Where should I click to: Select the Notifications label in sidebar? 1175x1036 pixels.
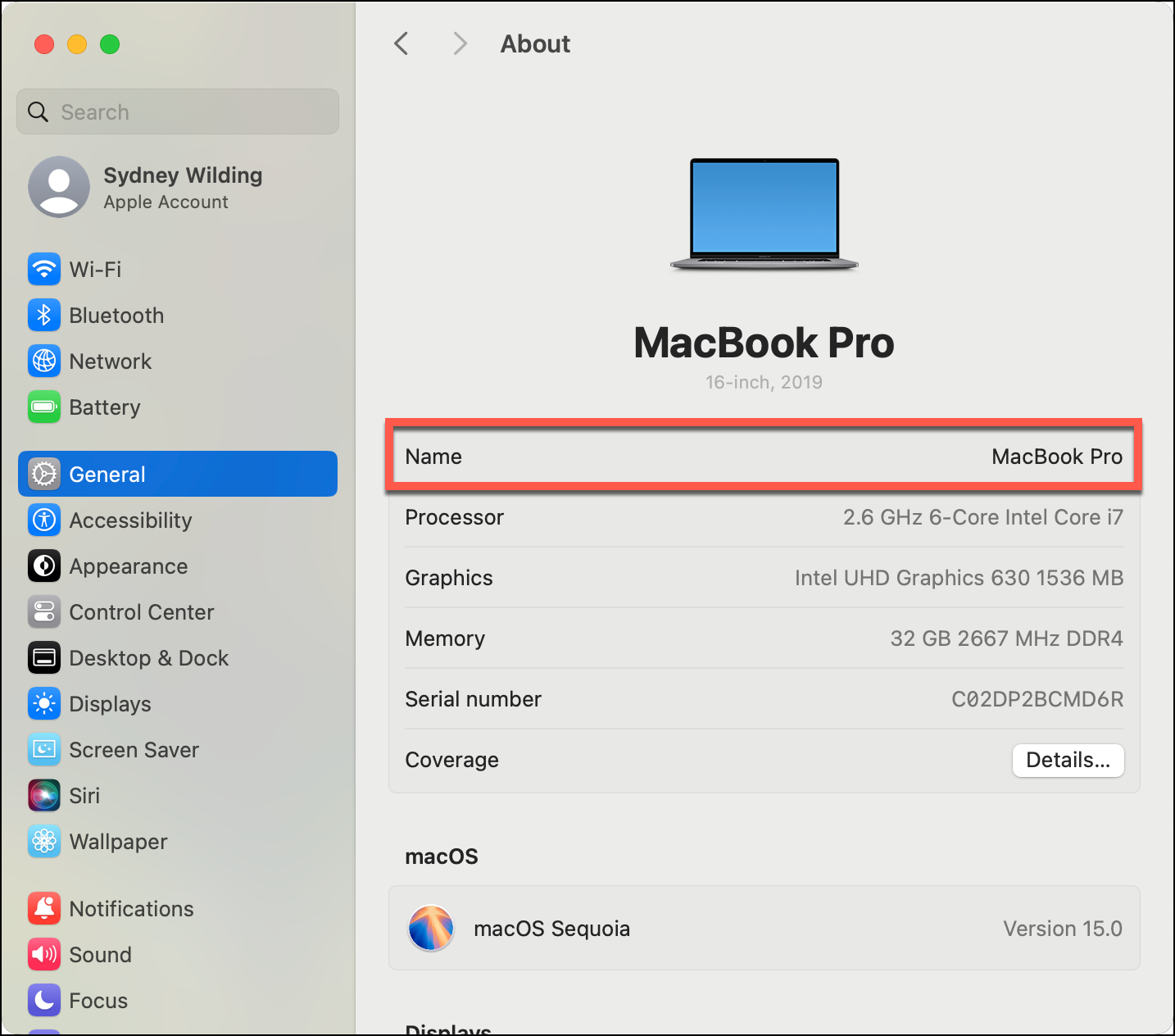132,908
